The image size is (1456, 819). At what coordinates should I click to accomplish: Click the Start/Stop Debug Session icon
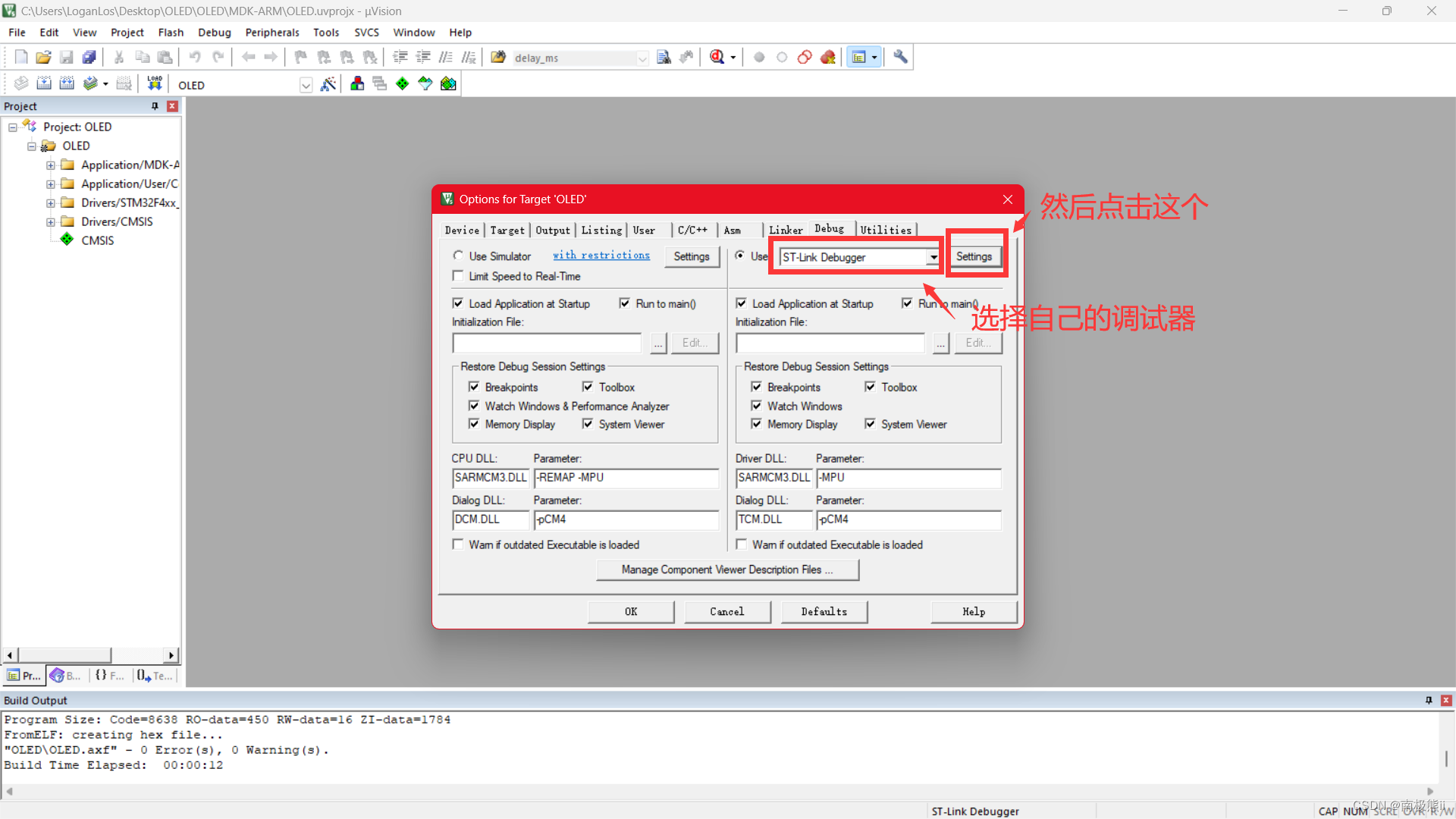(717, 58)
